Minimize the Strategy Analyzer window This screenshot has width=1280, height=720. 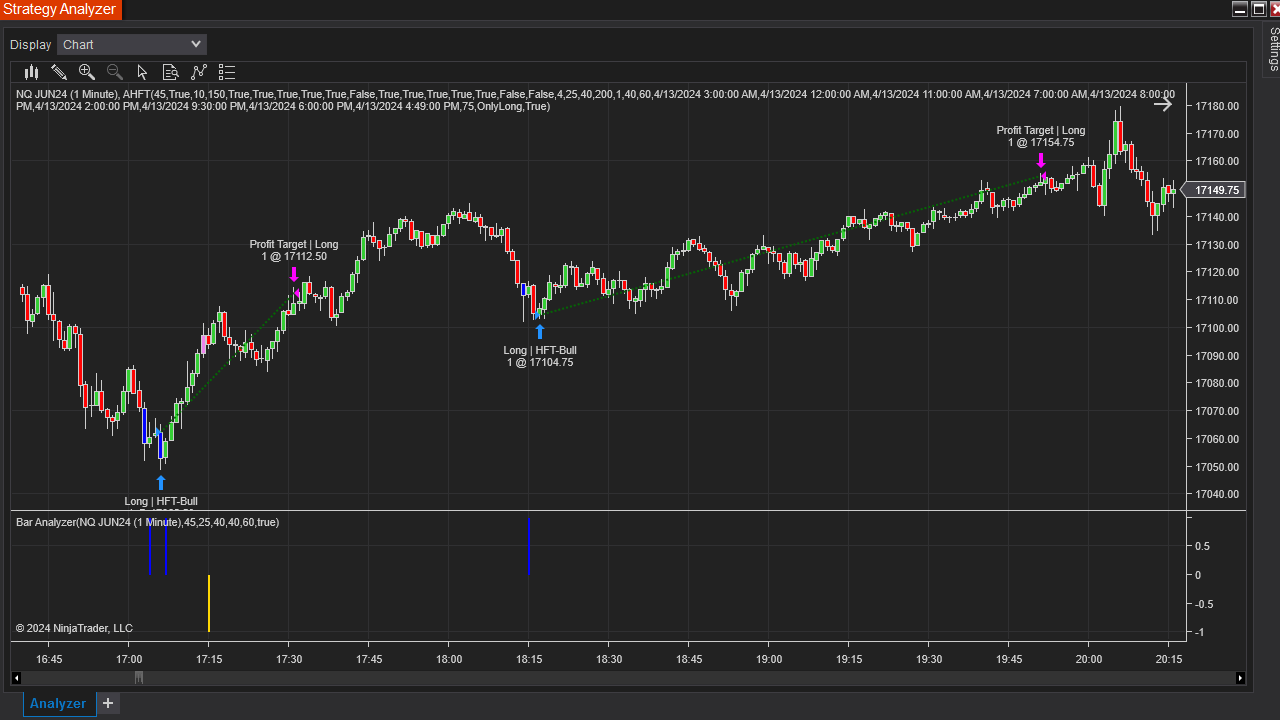click(x=1240, y=9)
